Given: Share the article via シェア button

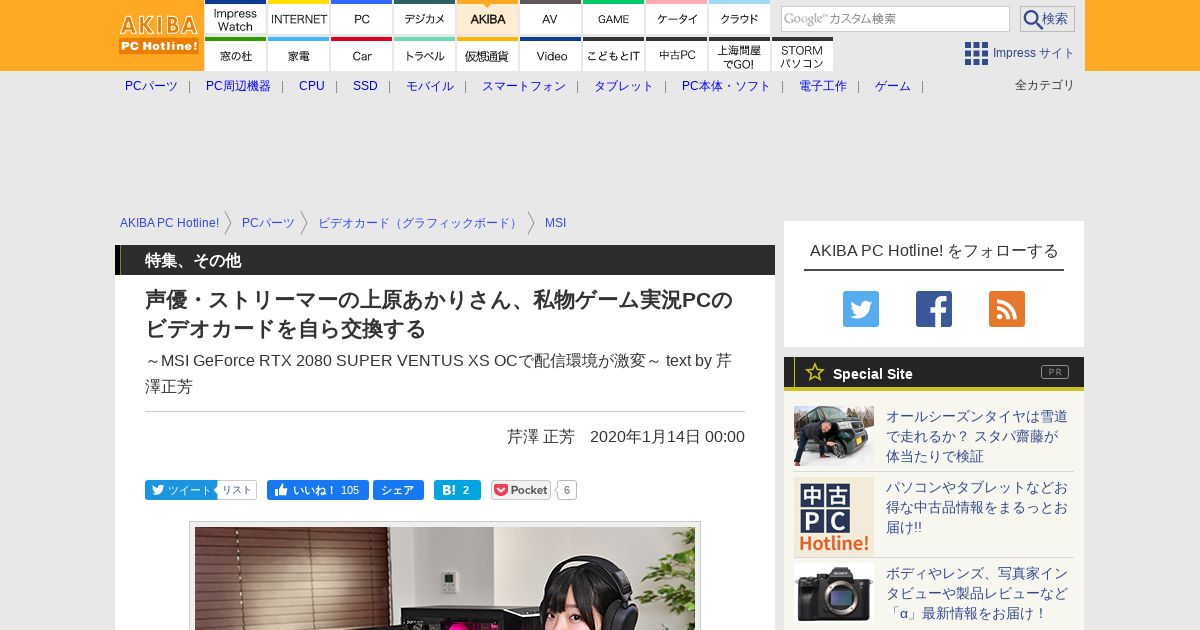Looking at the screenshot, I should coord(398,490).
